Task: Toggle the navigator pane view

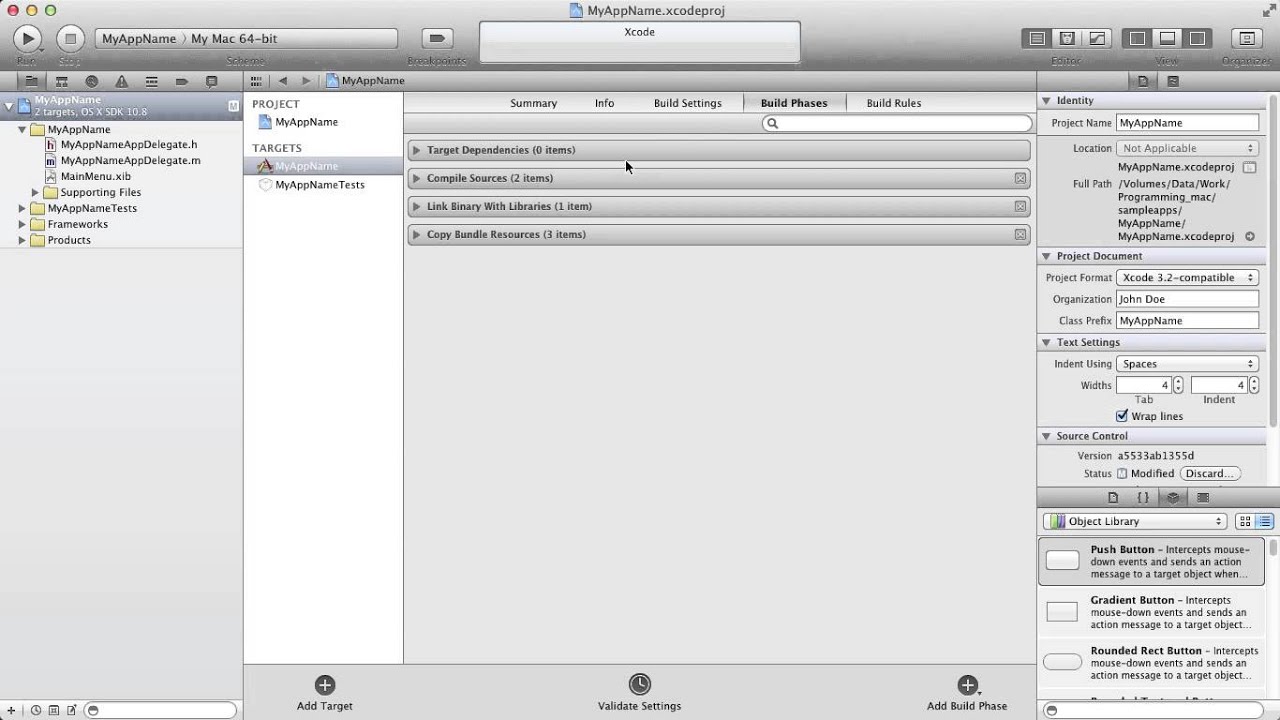Action: 1137,38
